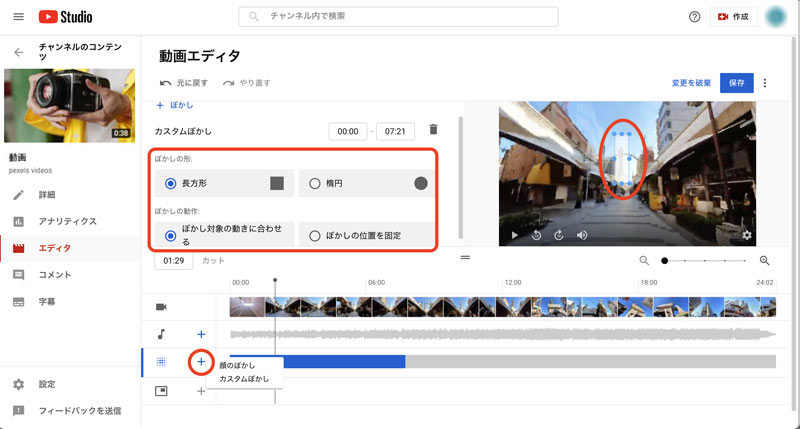Zoom in the timeline magnifier
This screenshot has height=429, width=800.
pos(764,261)
